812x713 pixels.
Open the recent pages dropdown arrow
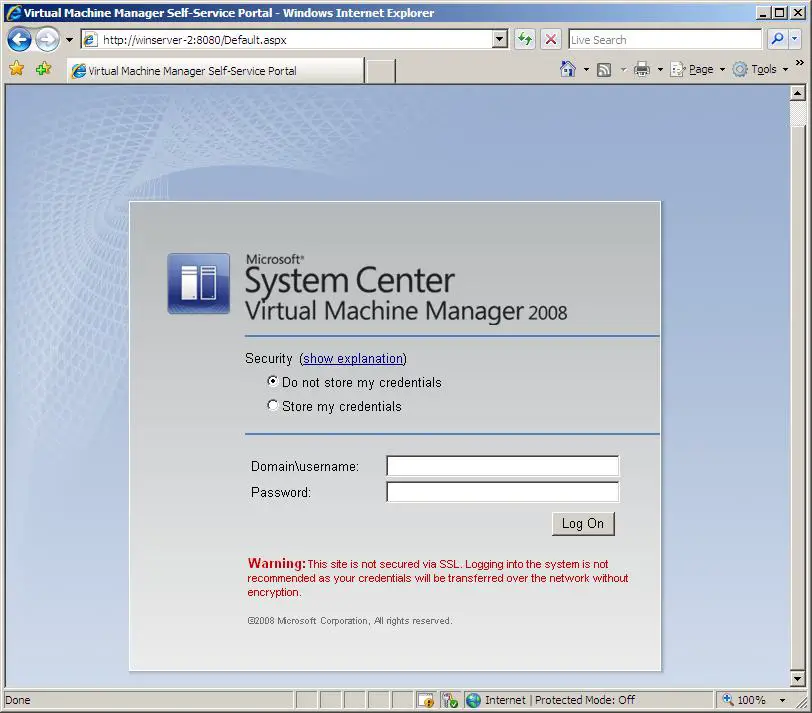tap(69, 40)
